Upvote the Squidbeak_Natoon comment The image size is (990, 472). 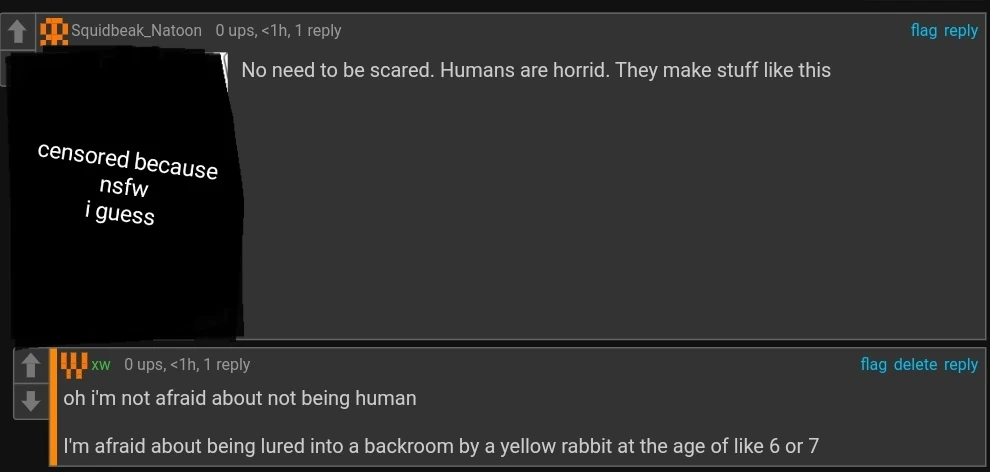(17, 33)
